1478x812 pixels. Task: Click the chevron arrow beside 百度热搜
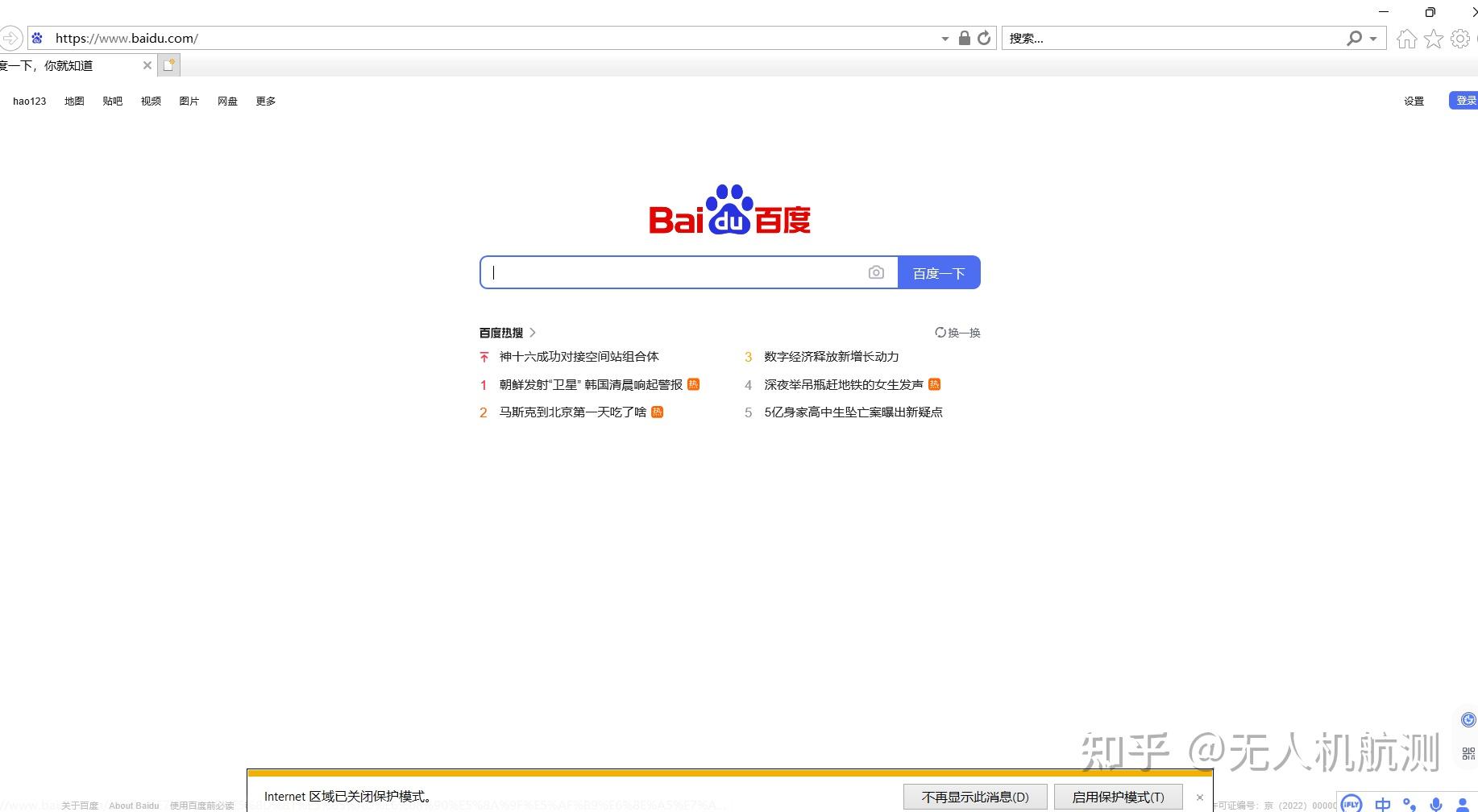pos(533,333)
